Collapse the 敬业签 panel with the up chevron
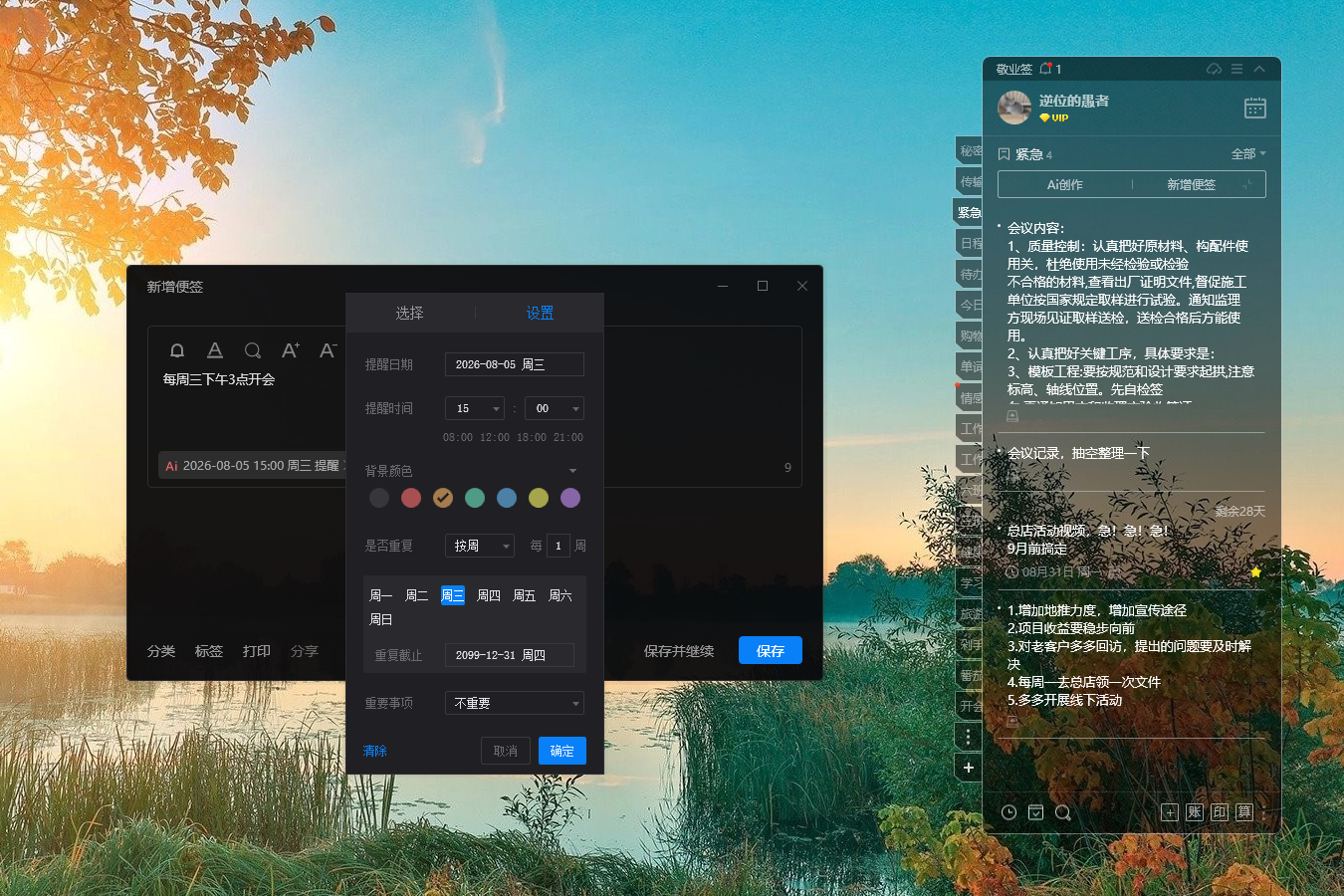Image resolution: width=1344 pixels, height=896 pixels. point(1259,69)
